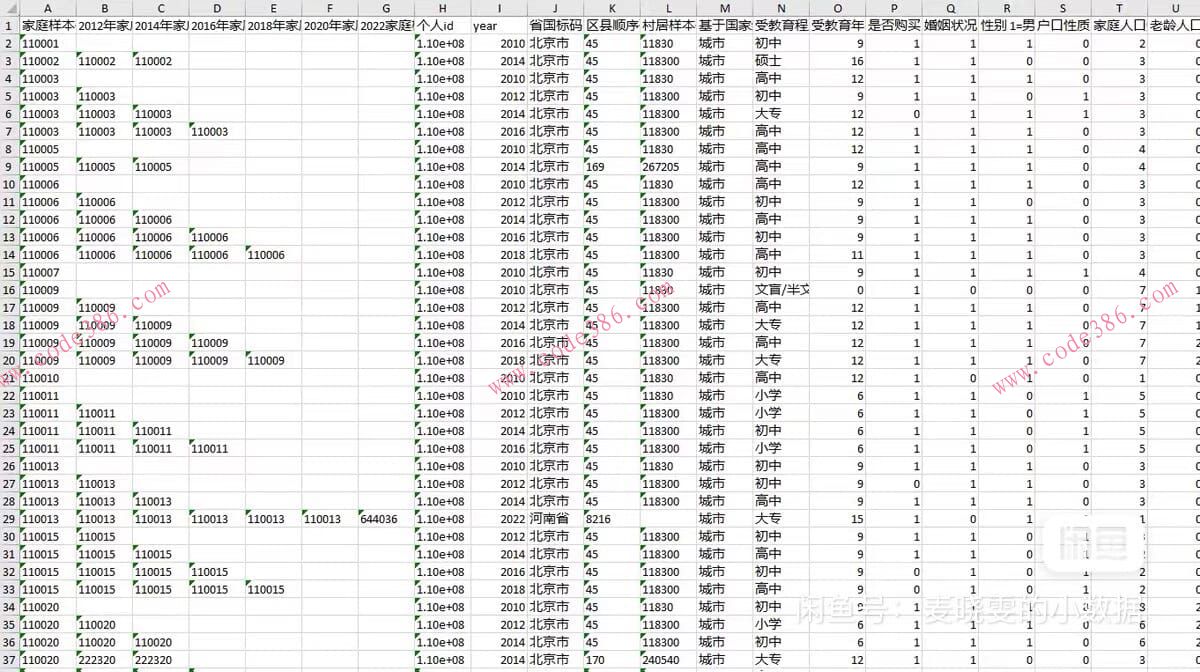The height and width of the screenshot is (672, 1200).
Task: Click the '2016年家' header cell
Action: (217, 25)
